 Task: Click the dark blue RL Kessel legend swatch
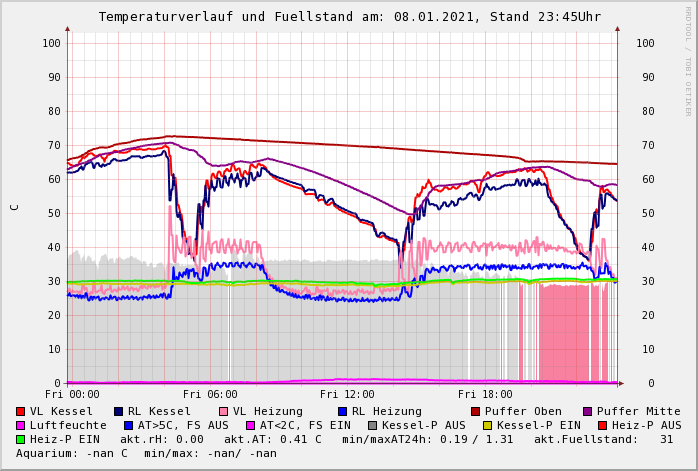pyautogui.click(x=119, y=411)
